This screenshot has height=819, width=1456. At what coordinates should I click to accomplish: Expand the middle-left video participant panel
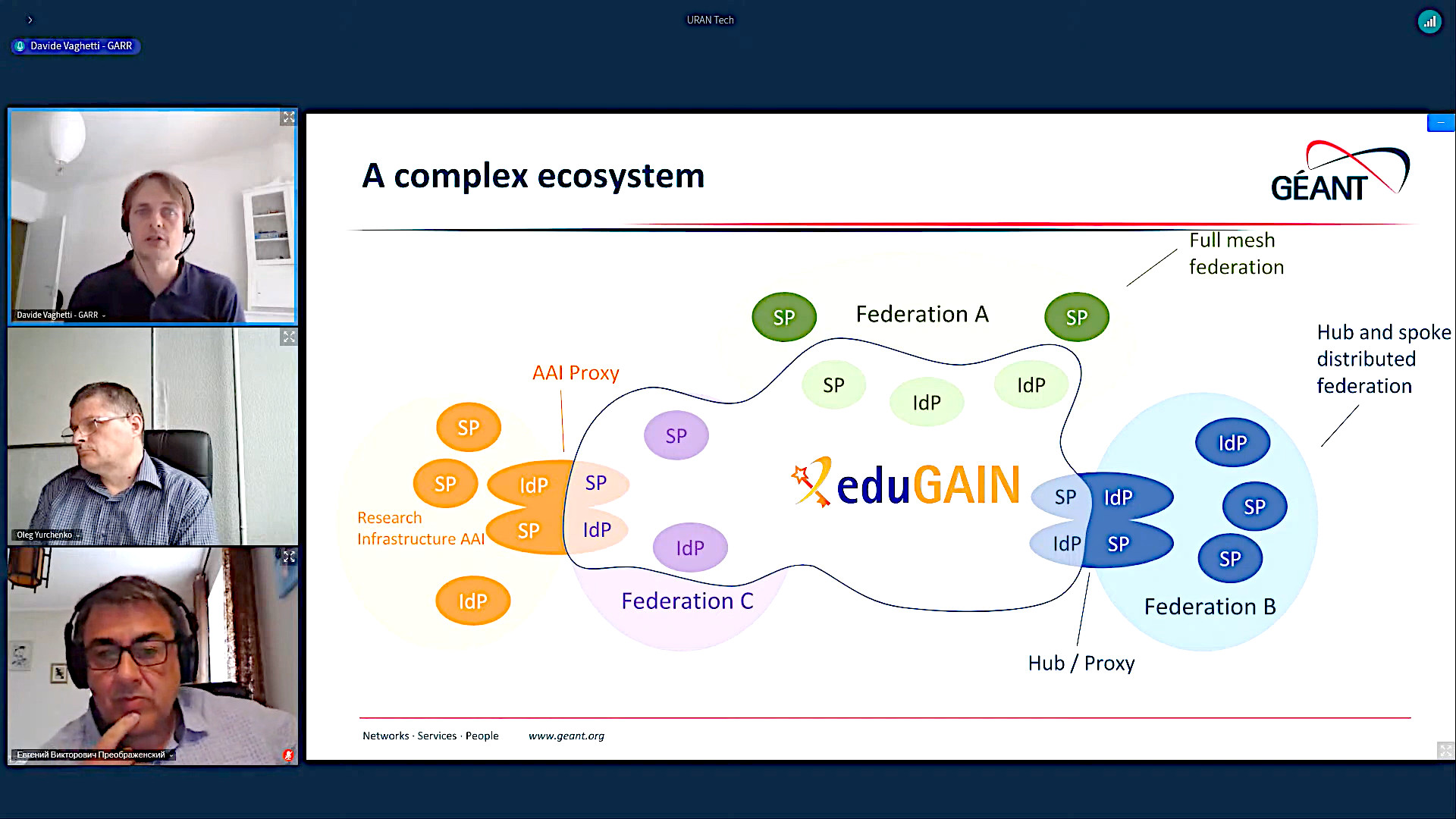pos(288,337)
